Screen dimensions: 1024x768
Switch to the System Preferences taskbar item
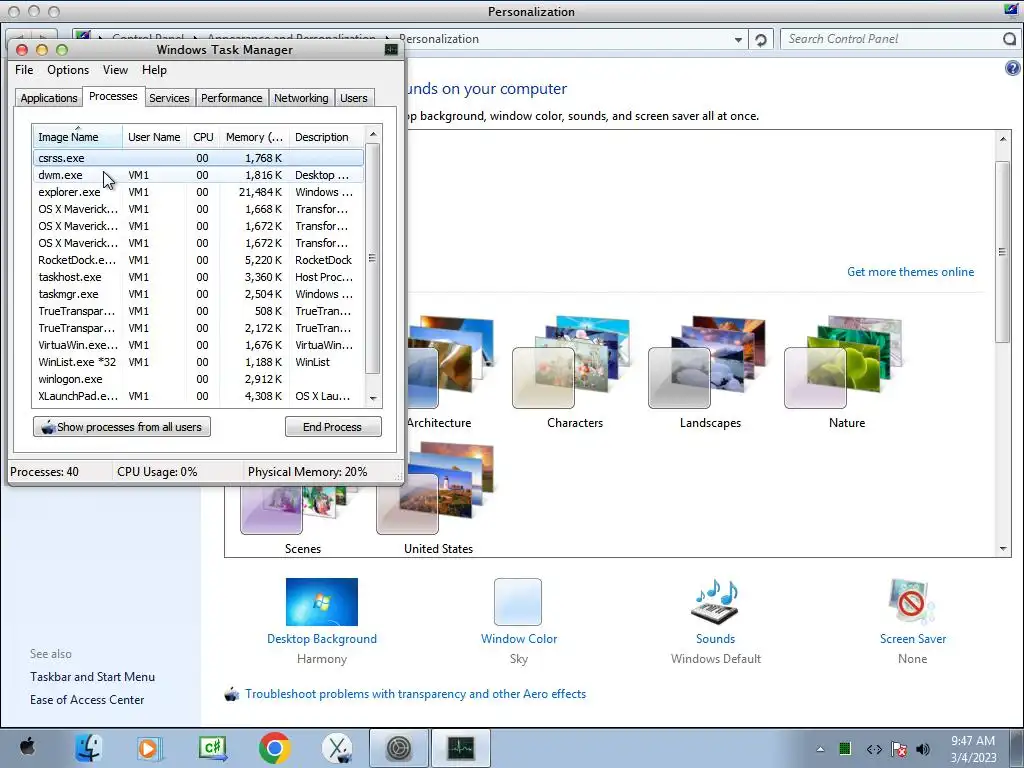point(399,748)
